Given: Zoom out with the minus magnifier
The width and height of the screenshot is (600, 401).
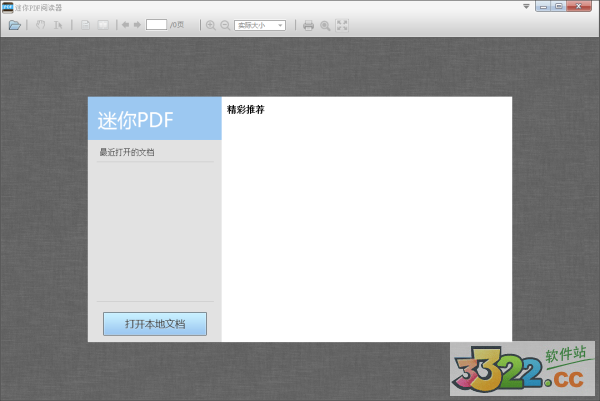Looking at the screenshot, I should point(225,25).
